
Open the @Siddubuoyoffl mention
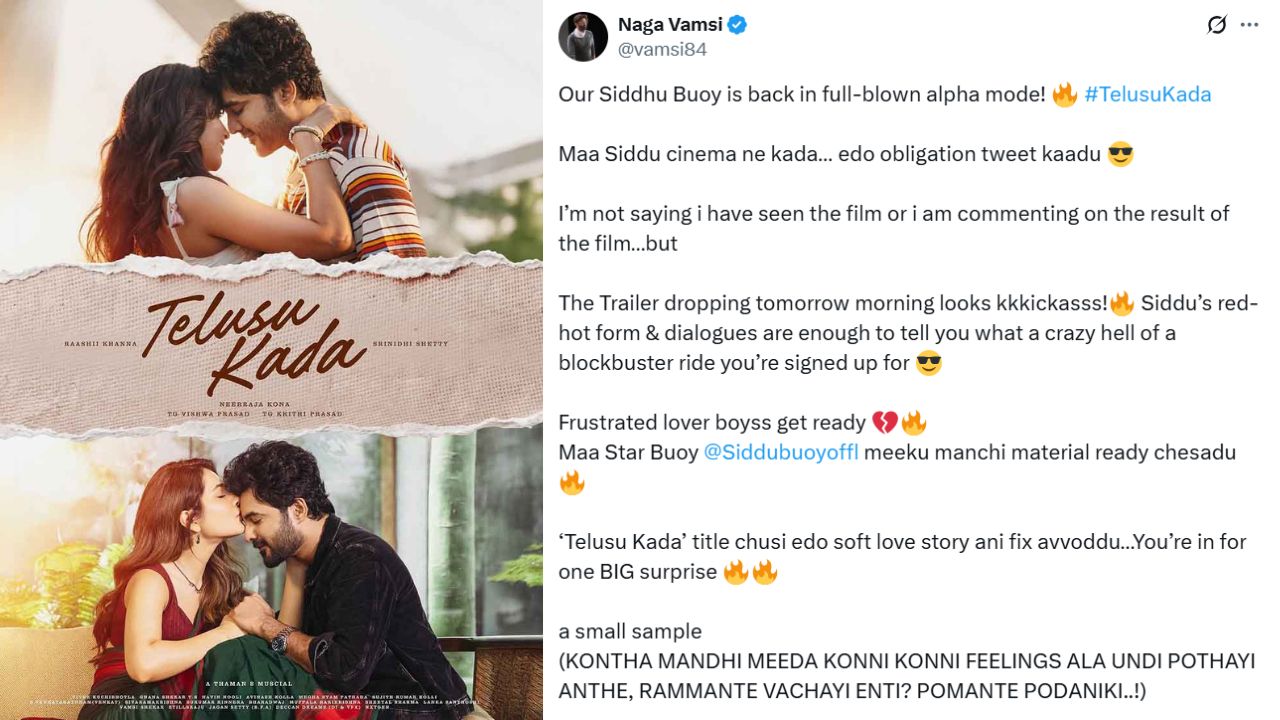(x=781, y=452)
